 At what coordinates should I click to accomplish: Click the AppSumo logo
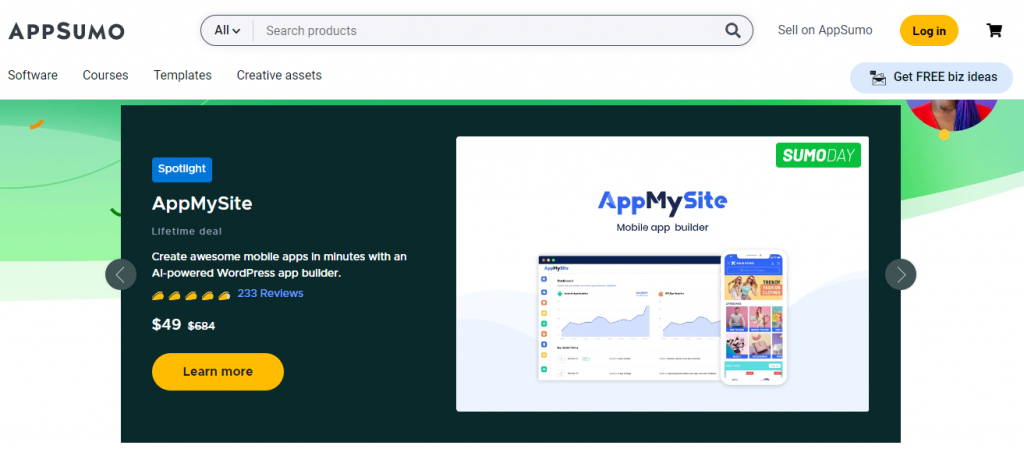pyautogui.click(x=66, y=31)
